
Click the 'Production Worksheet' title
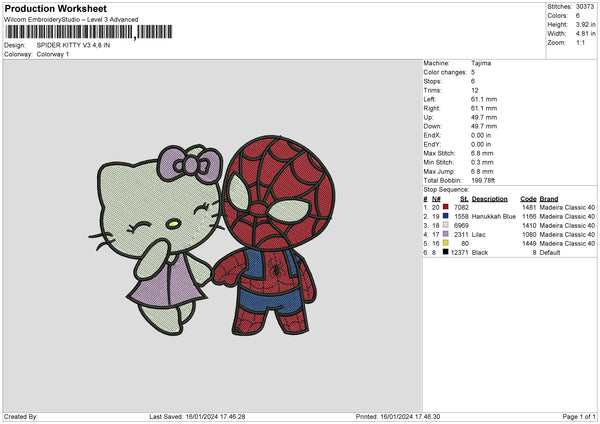coord(55,8)
